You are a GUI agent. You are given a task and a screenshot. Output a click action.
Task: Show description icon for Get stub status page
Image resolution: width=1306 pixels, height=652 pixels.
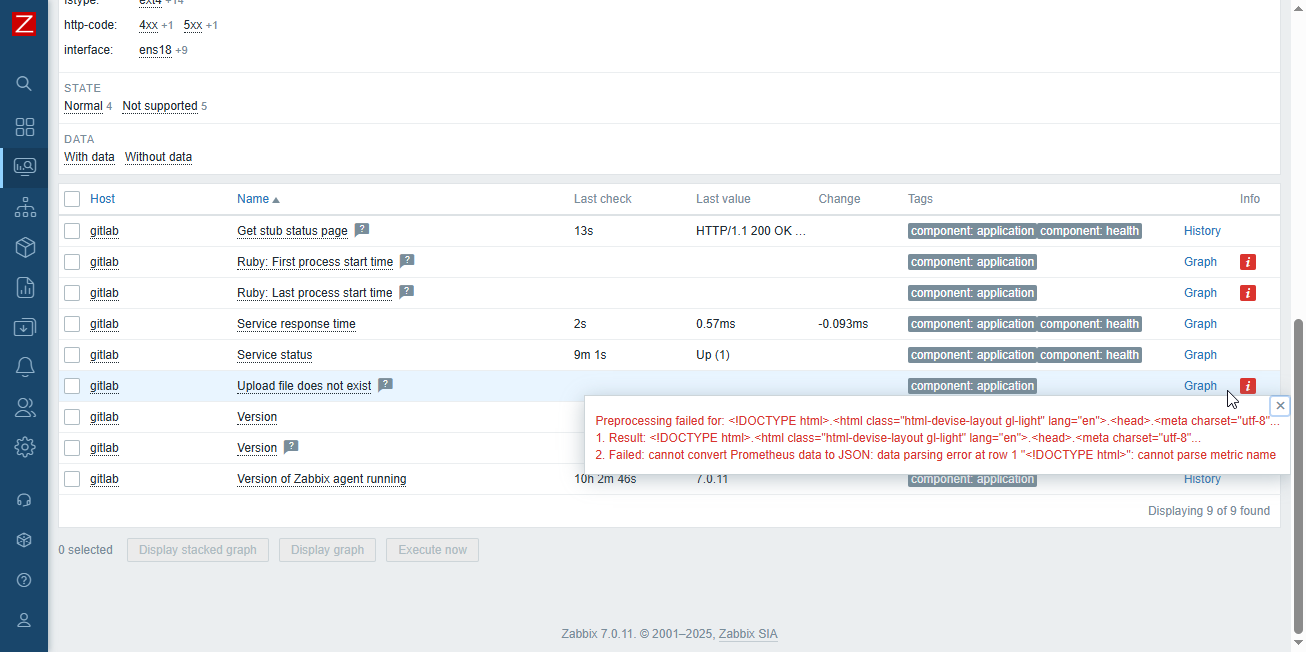point(362,230)
